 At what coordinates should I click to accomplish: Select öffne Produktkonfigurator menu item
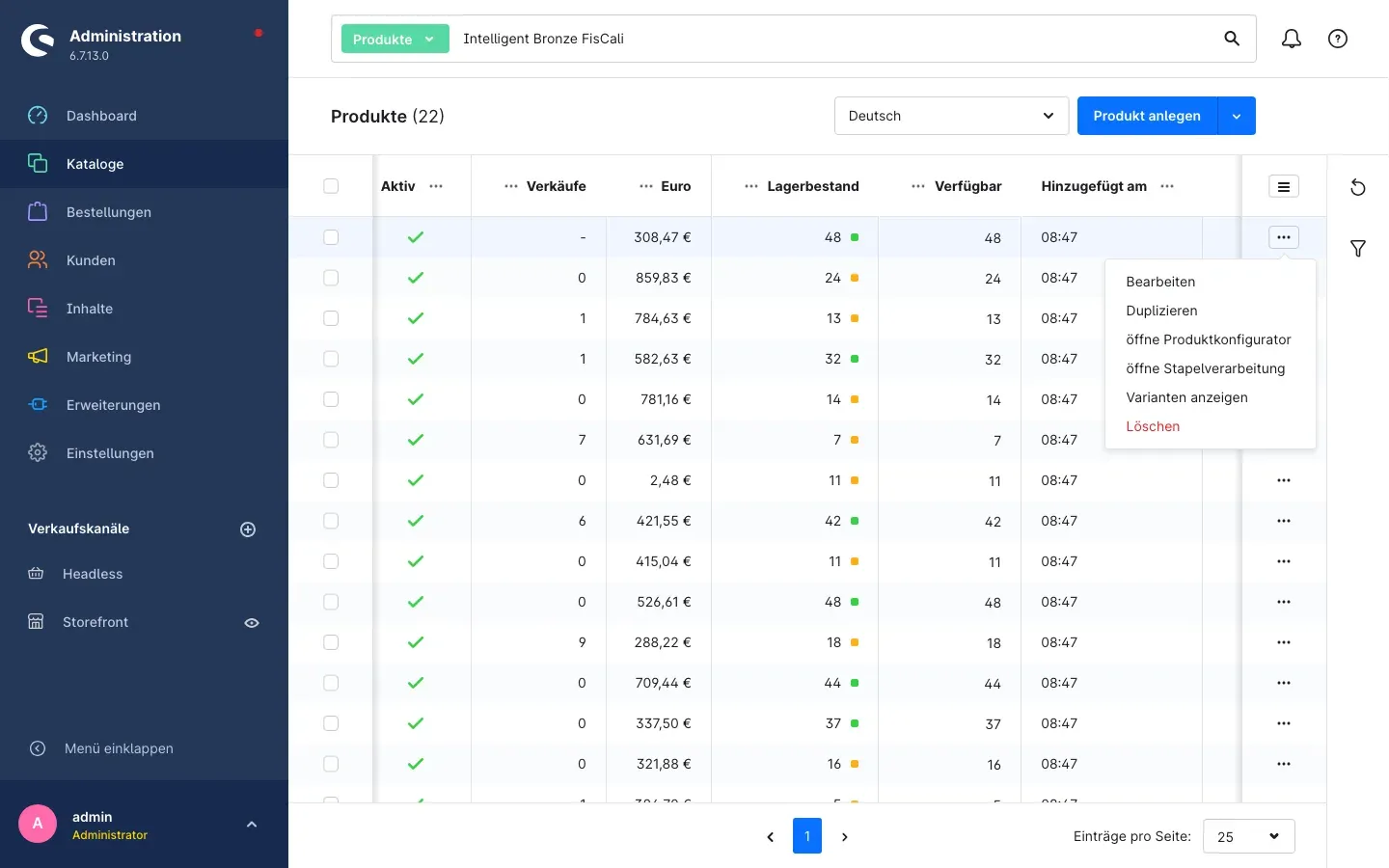[x=1209, y=339]
